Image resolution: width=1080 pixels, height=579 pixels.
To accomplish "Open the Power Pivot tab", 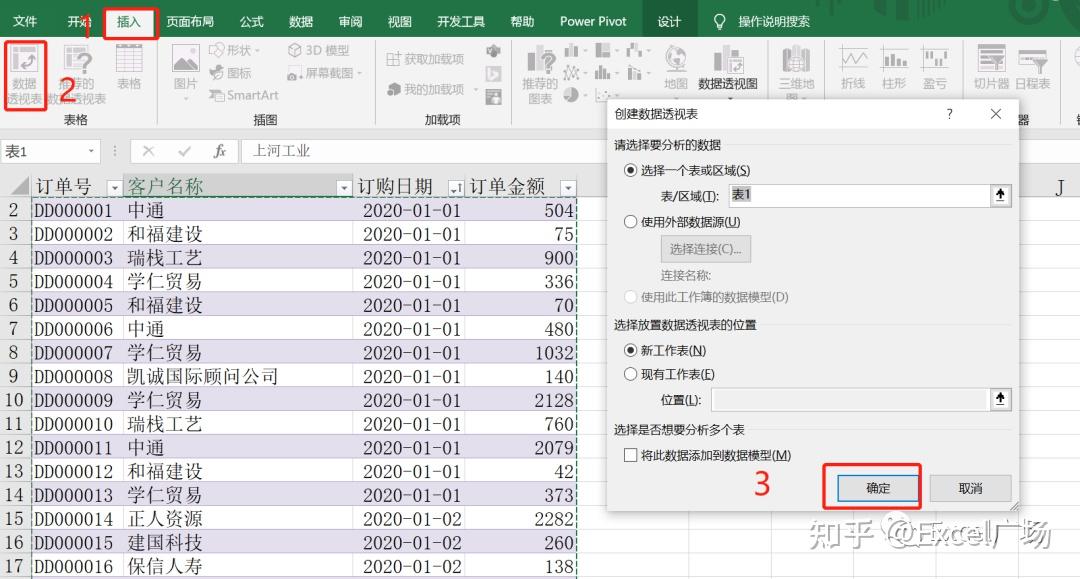I will (x=592, y=20).
